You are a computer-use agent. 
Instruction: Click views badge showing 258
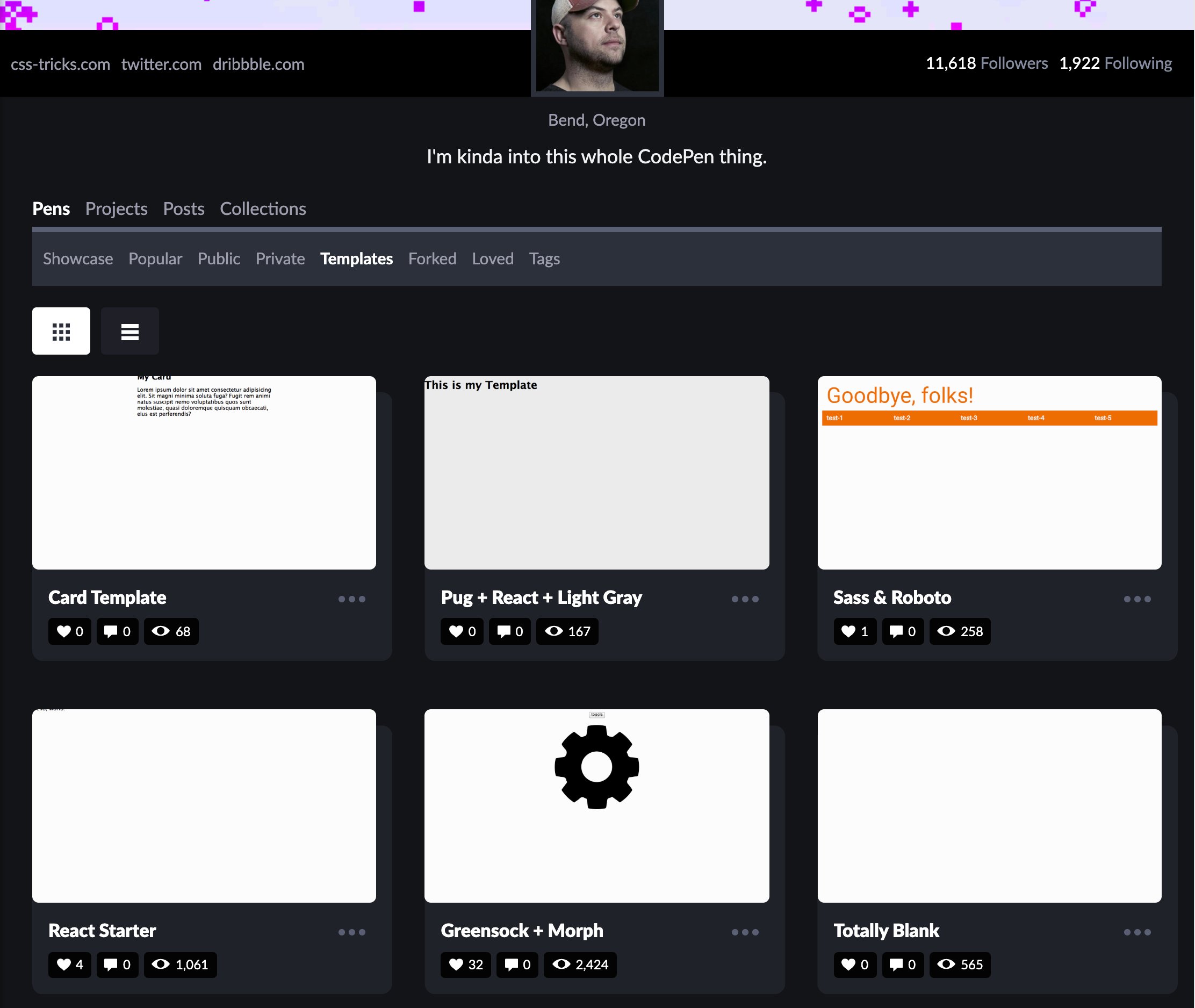click(960, 631)
